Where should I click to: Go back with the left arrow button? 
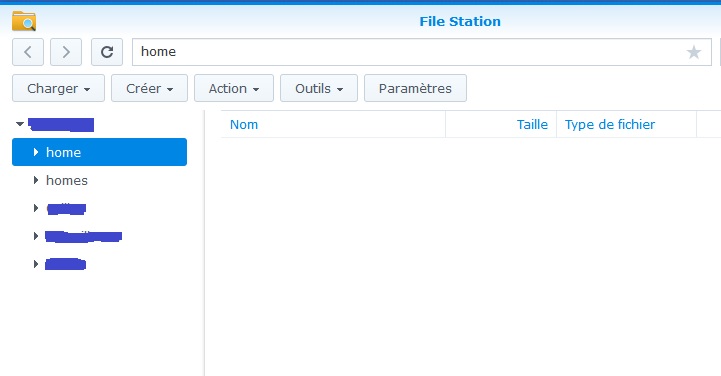point(28,52)
